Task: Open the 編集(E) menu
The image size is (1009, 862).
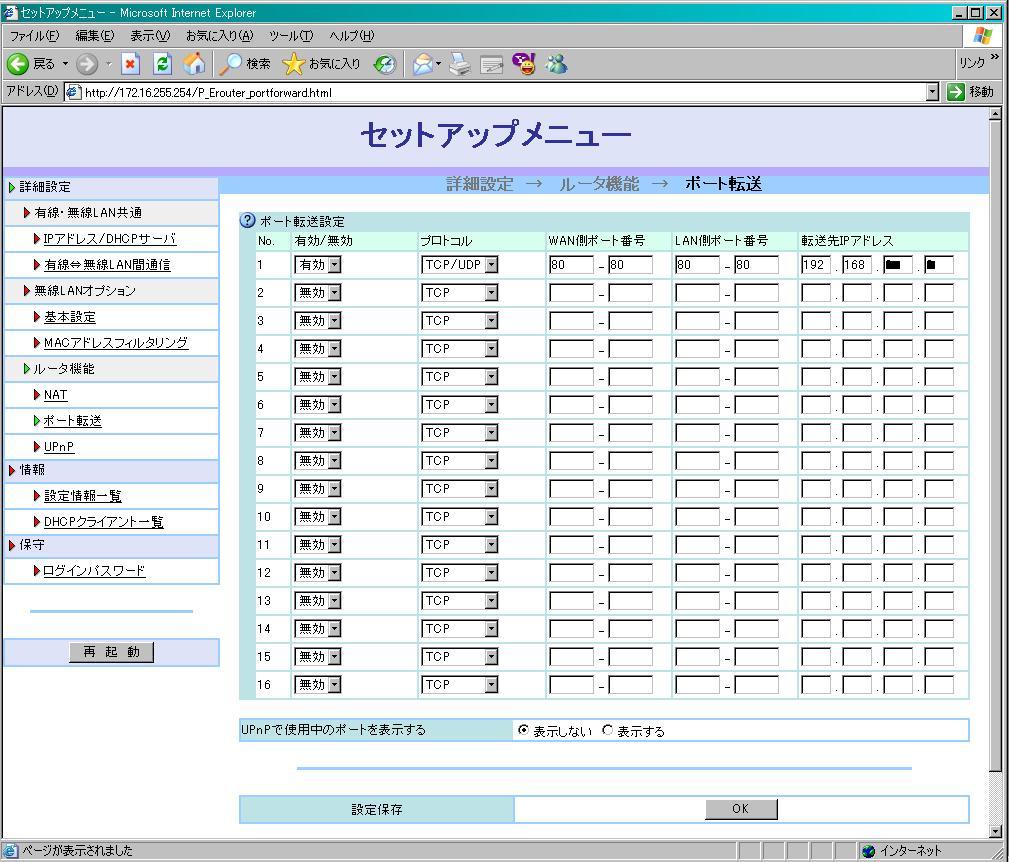Action: [95, 36]
